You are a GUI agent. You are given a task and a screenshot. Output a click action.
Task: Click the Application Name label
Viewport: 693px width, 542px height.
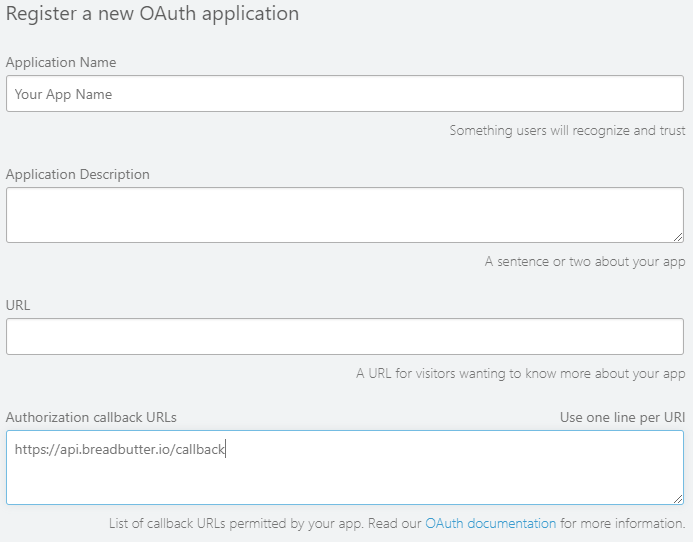pyautogui.click(x=61, y=62)
